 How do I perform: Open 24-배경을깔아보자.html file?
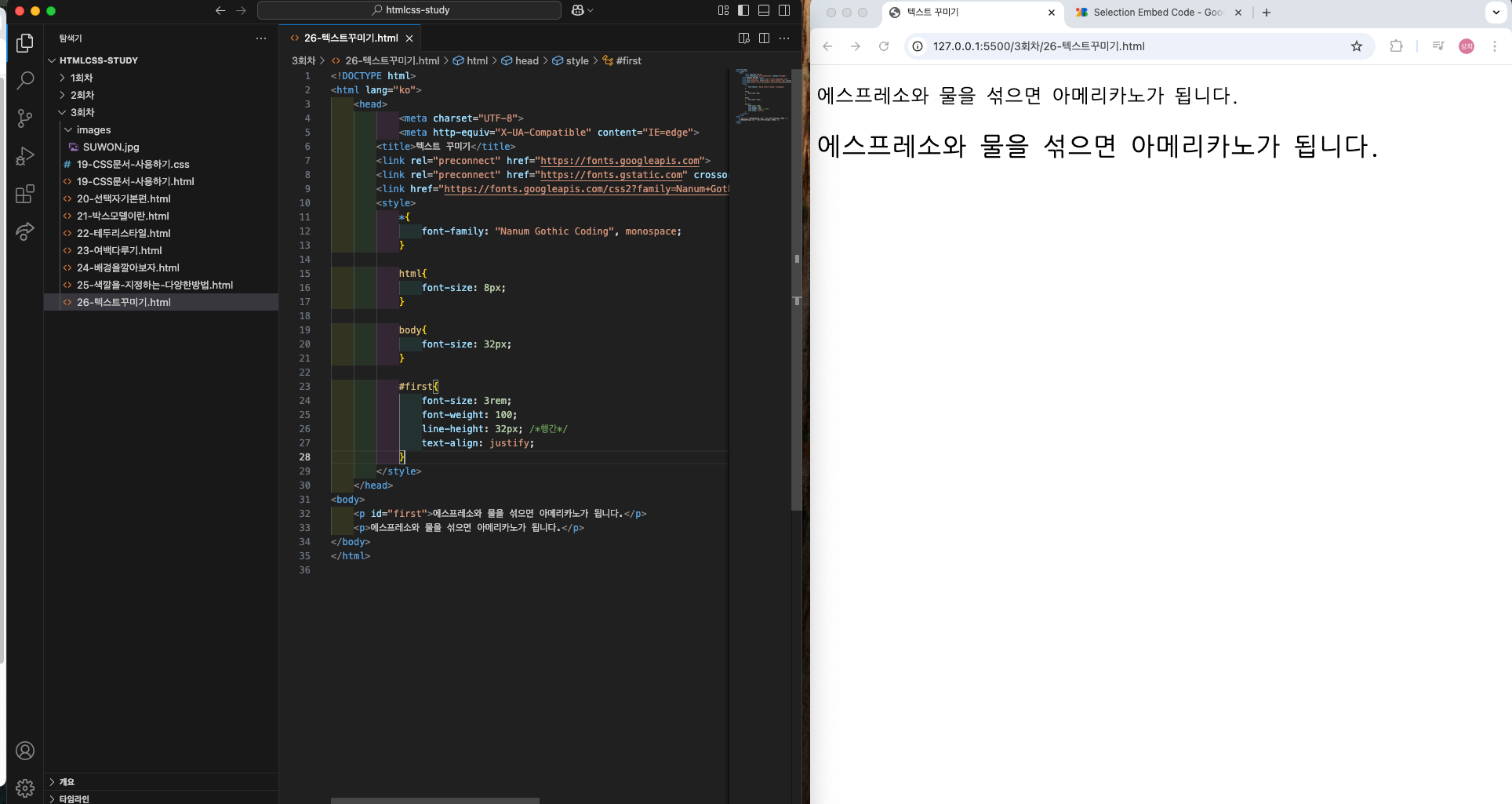tap(162, 267)
